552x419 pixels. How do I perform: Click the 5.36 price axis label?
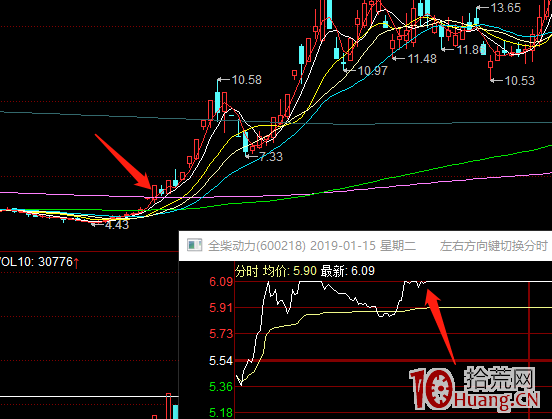(221, 387)
